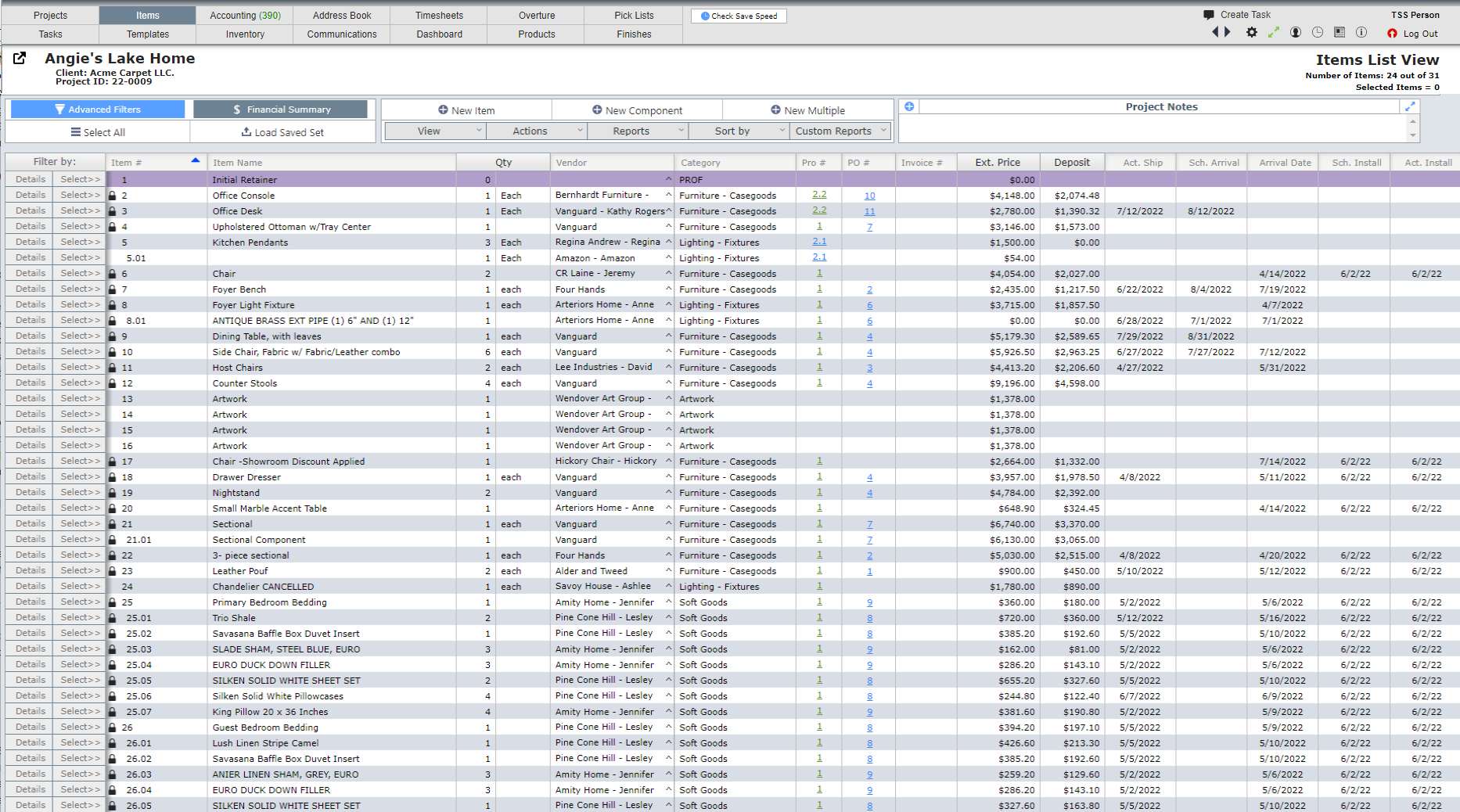The height and width of the screenshot is (812, 1460).
Task: Click Check Save Speed button
Action: tap(739, 16)
